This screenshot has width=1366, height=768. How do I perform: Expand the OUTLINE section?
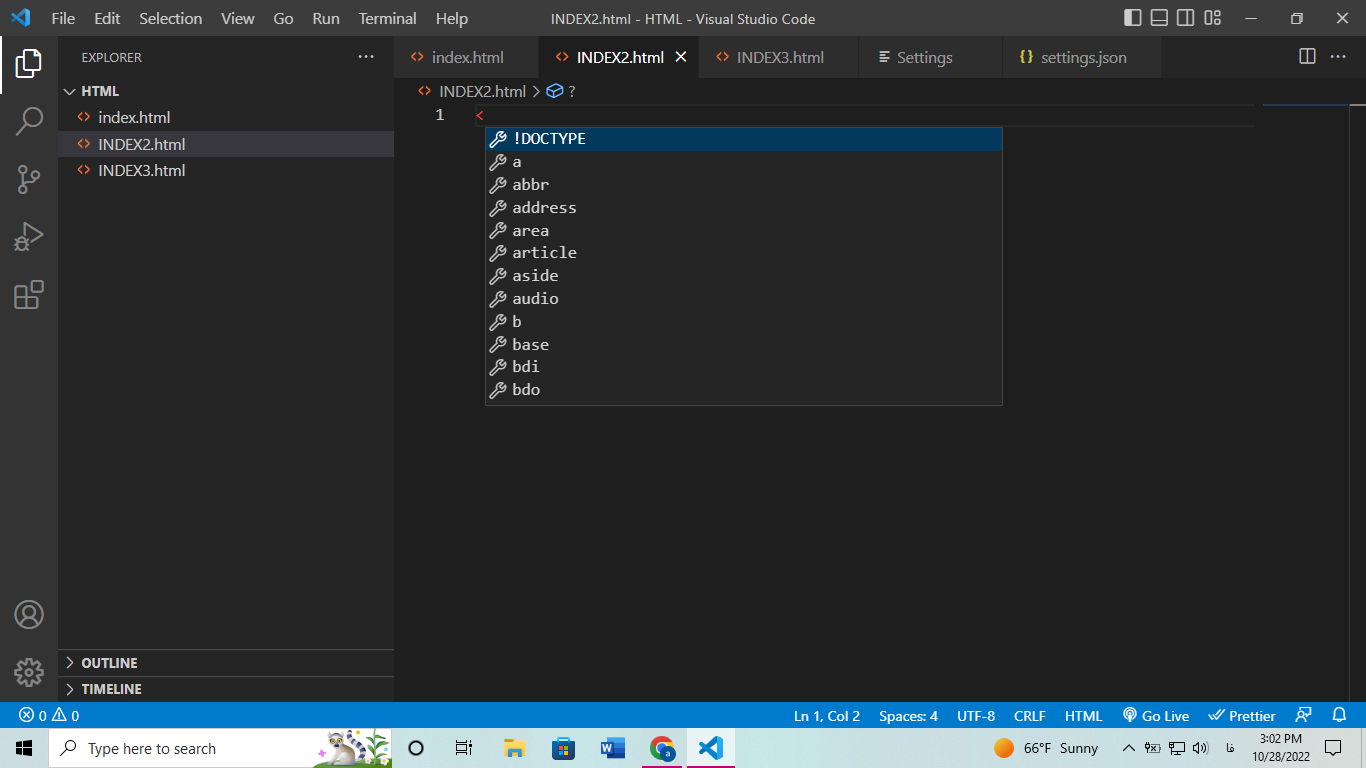click(x=226, y=663)
